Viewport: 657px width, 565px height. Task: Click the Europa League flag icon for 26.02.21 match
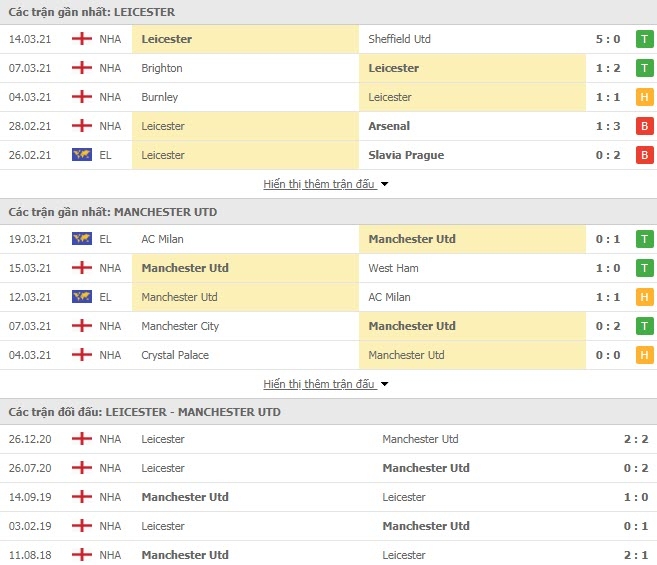82,155
